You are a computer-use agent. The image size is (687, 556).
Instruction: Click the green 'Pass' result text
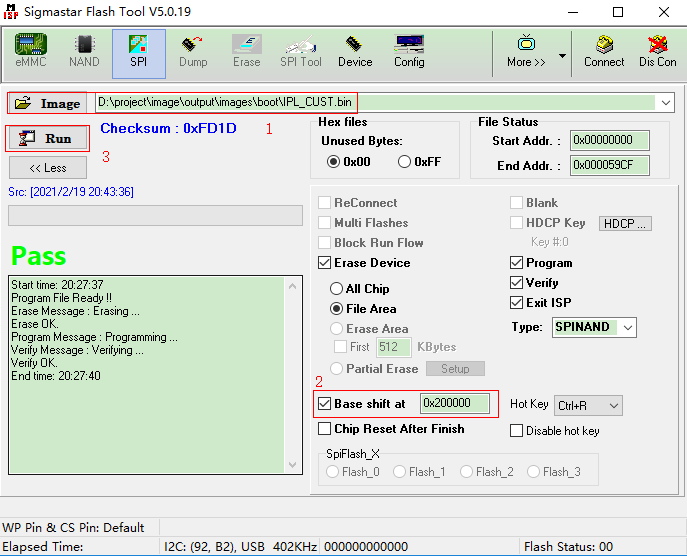click(x=39, y=256)
